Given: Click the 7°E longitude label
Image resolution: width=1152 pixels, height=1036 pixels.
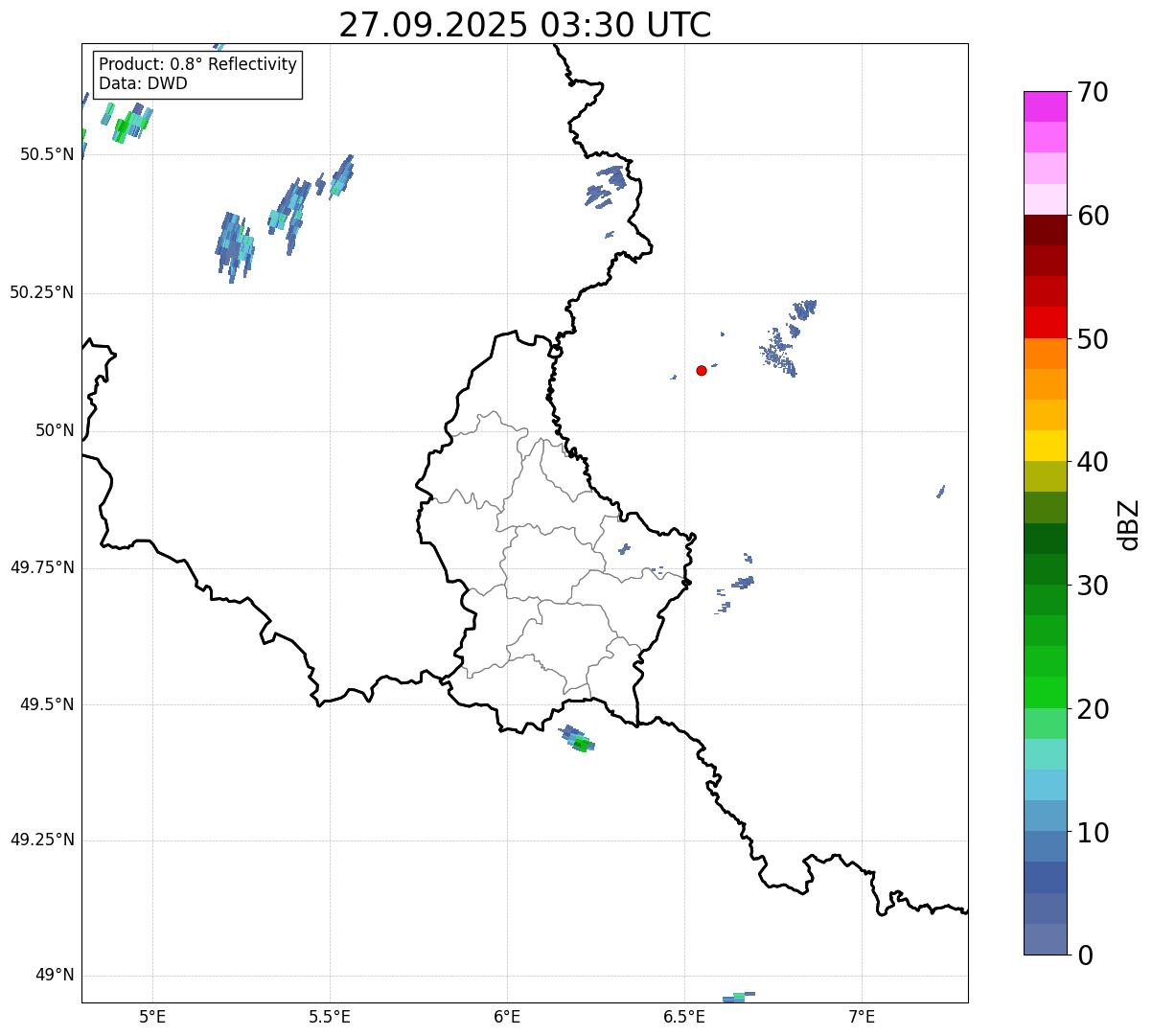Looking at the screenshot, I should point(862,1017).
